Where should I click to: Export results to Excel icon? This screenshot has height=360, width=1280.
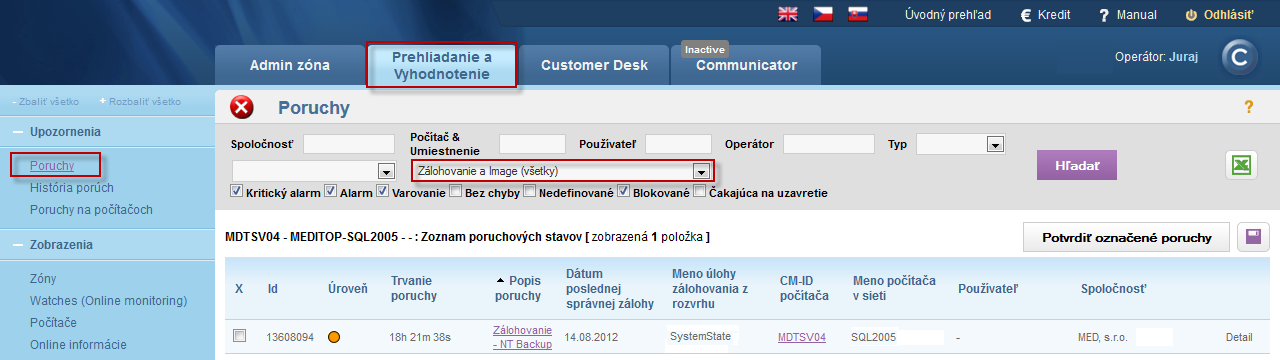click(x=1241, y=165)
